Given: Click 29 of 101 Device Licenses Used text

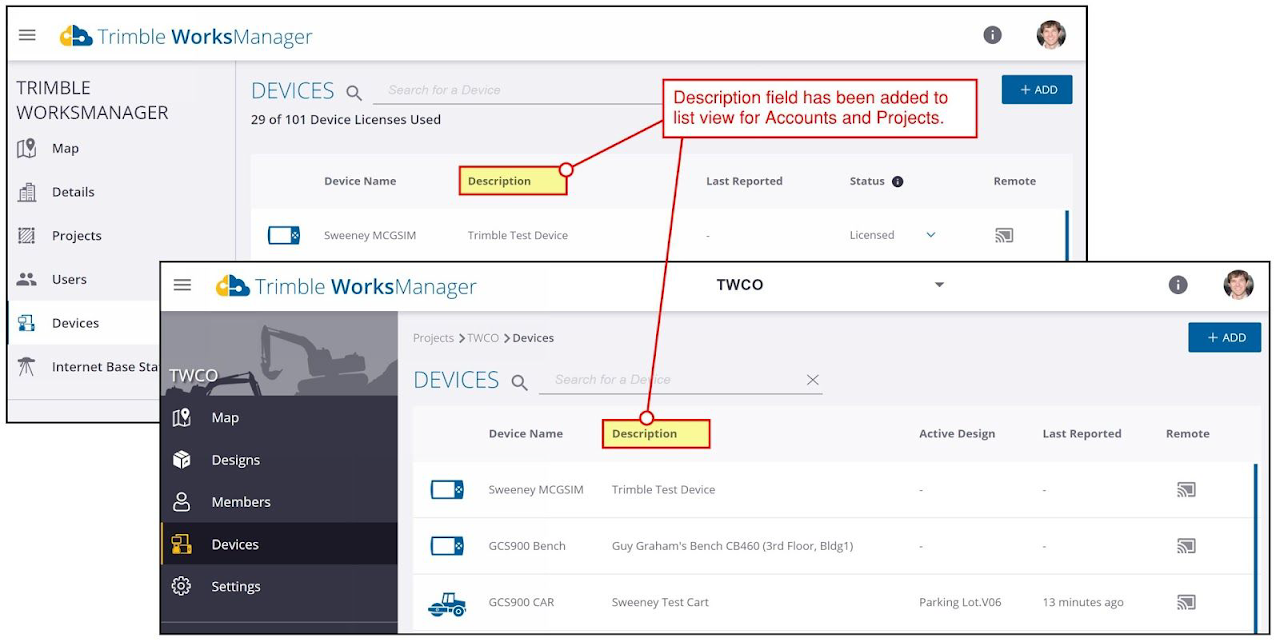Looking at the screenshot, I should coord(346,120).
